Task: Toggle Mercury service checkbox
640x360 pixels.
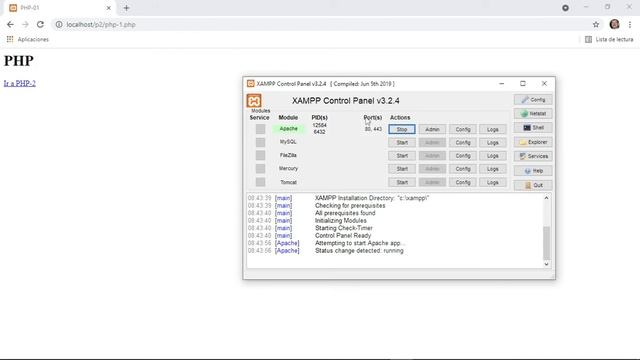Action: (260, 169)
